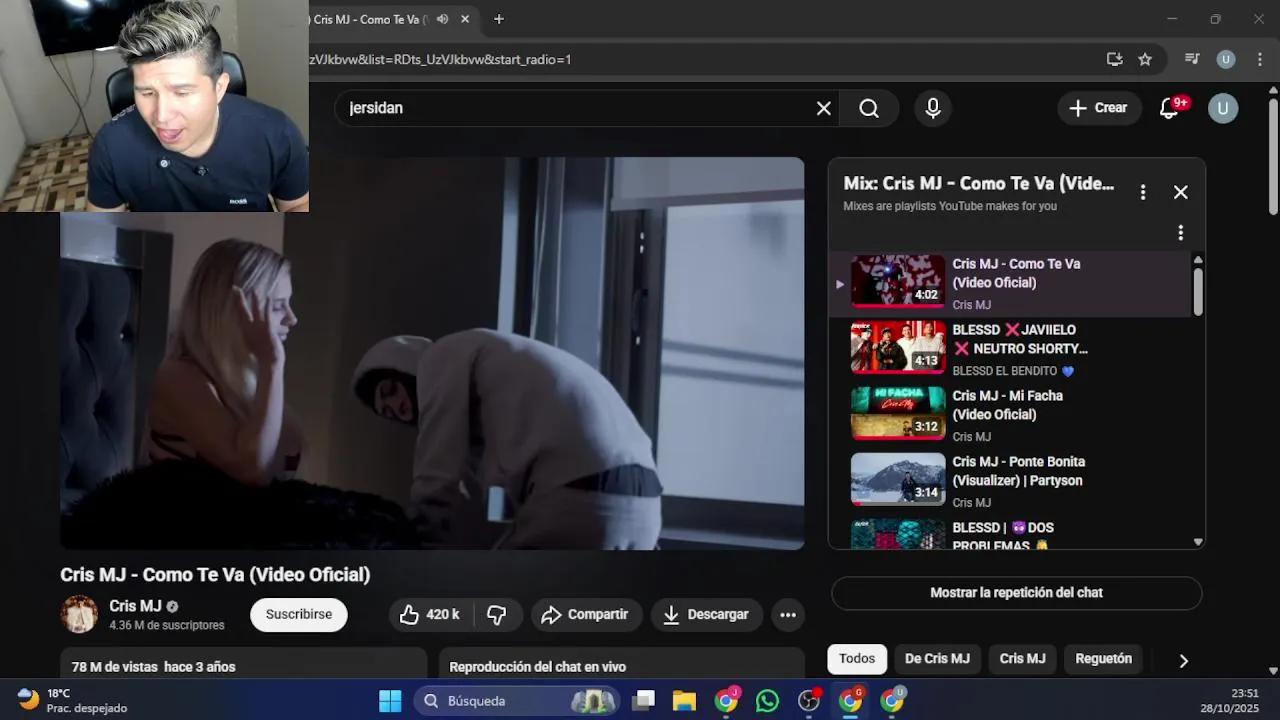Open the browser media controls icon
1280x720 pixels.
(1192, 59)
